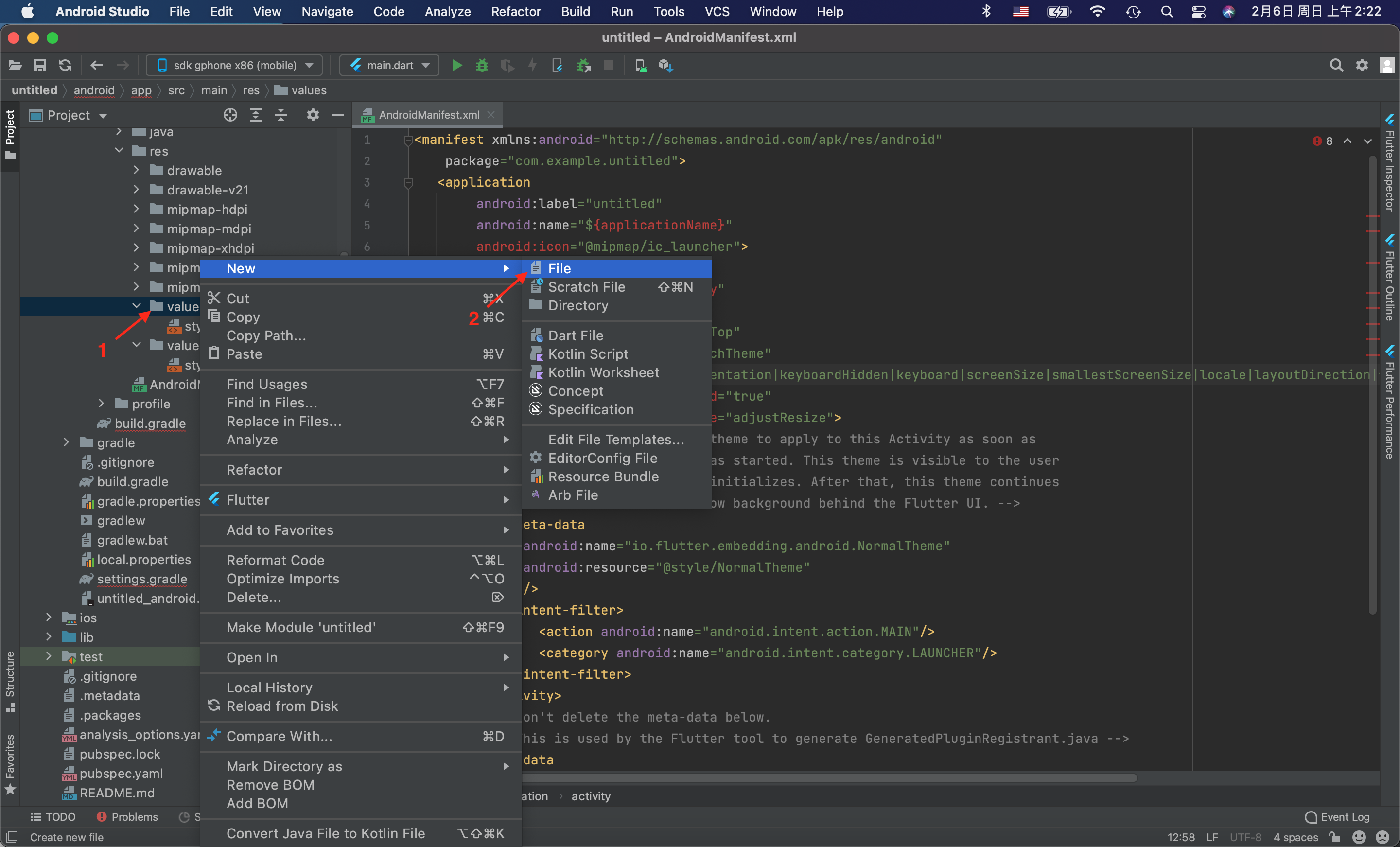
Task: Click the Open folder toolbar icon
Action: click(x=15, y=65)
